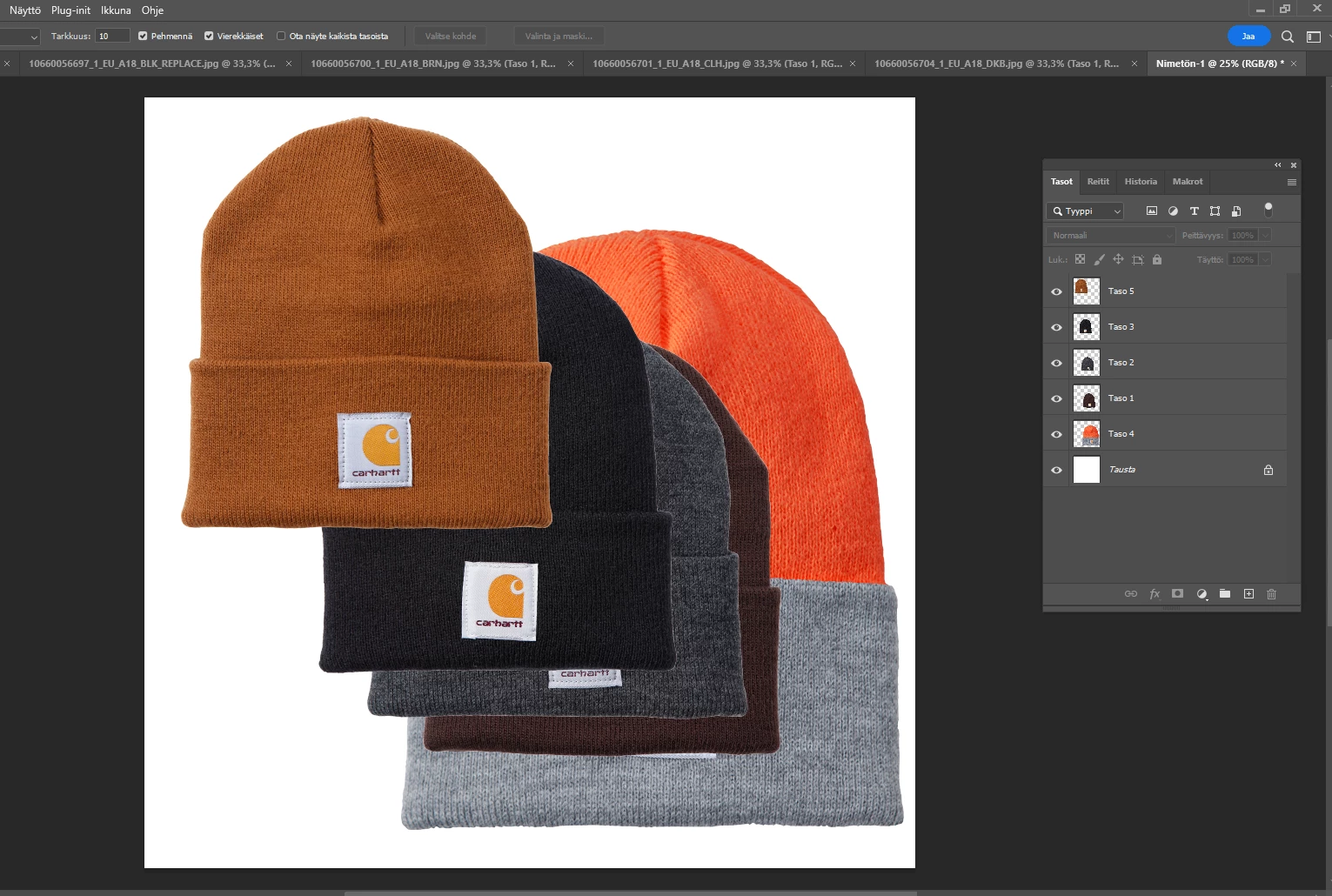
Task: Hide the Tausta background layer
Action: click(1056, 470)
